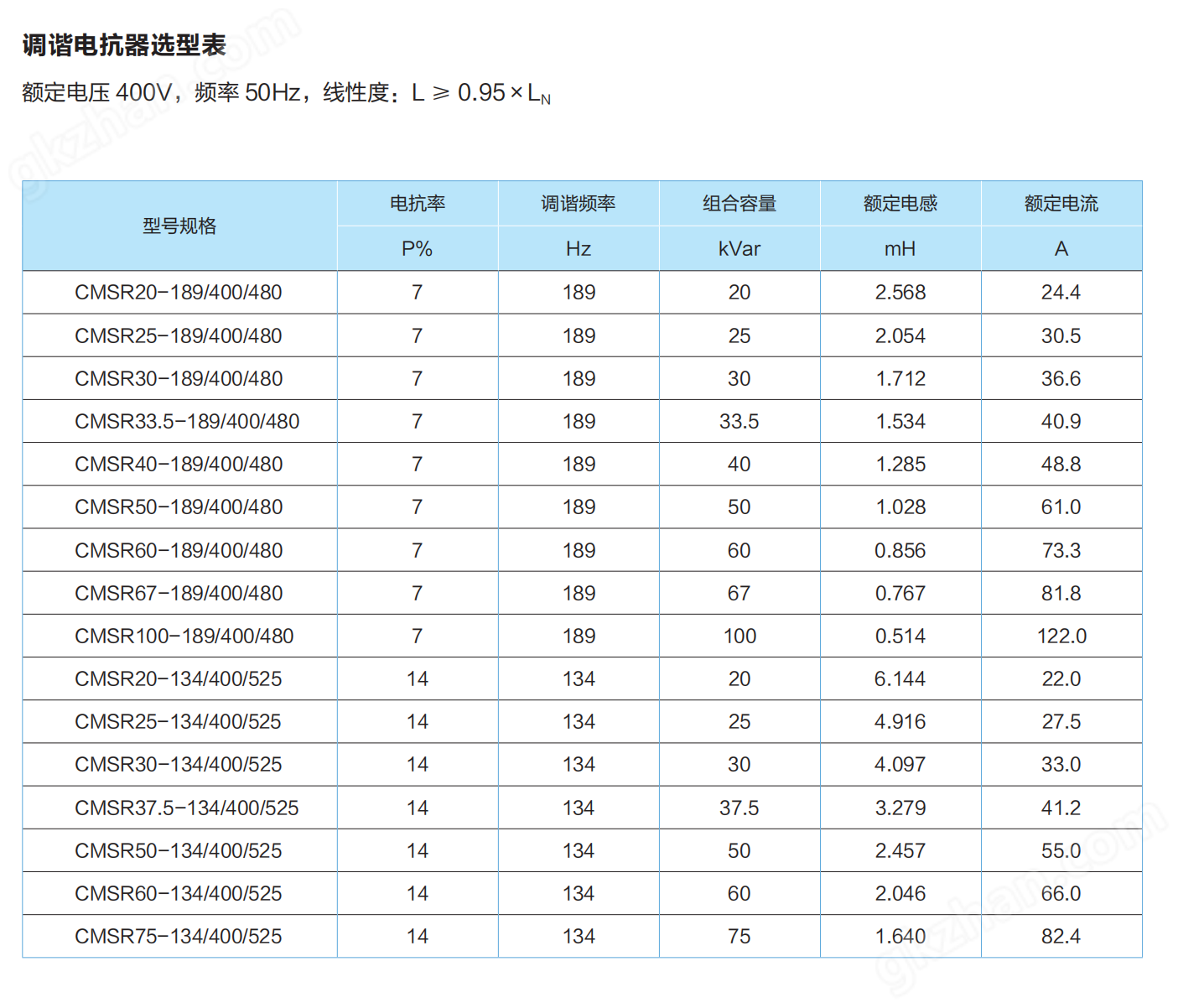Click the rated current value 82.4

coord(1061,937)
